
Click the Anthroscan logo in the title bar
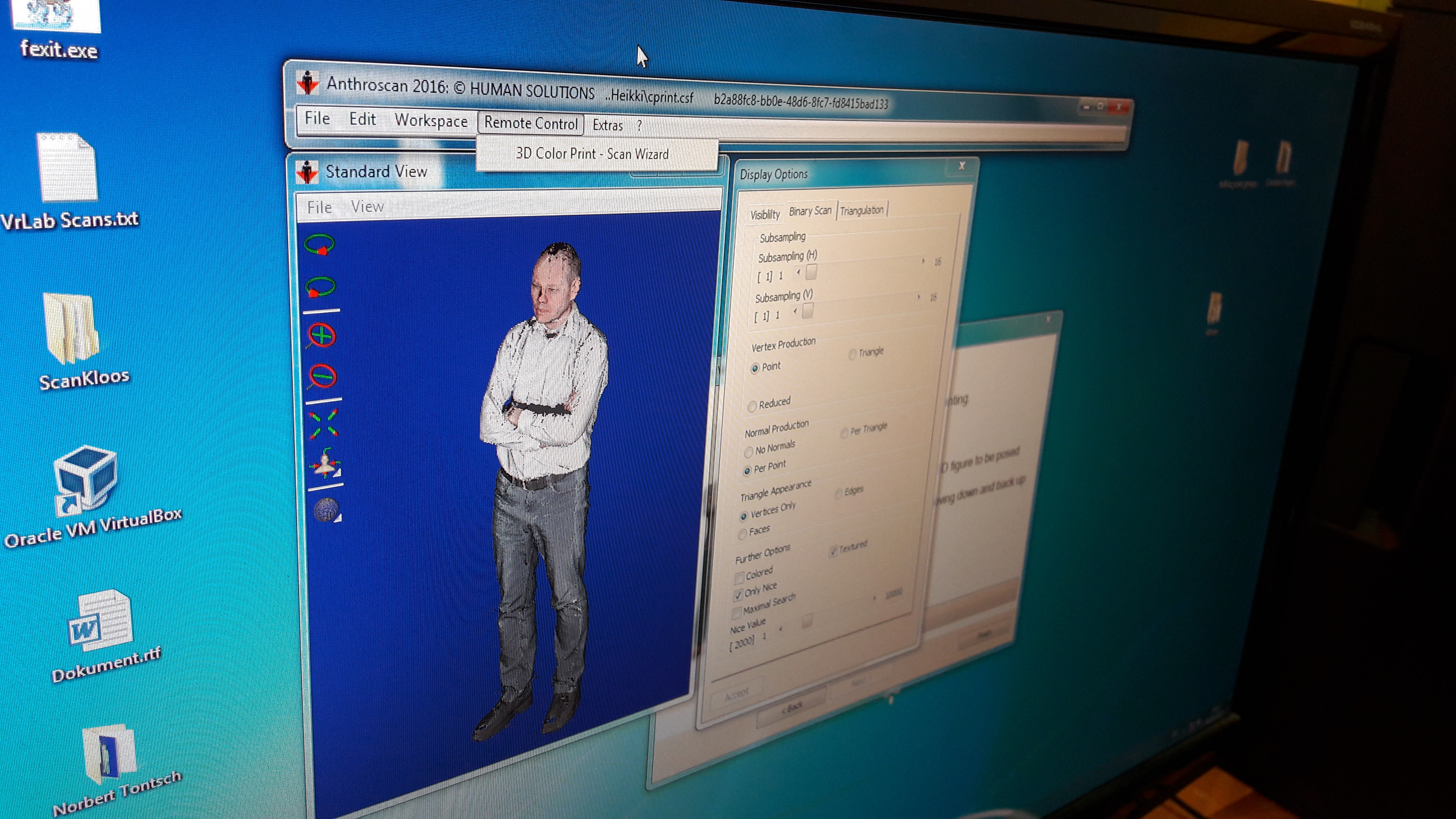(308, 83)
